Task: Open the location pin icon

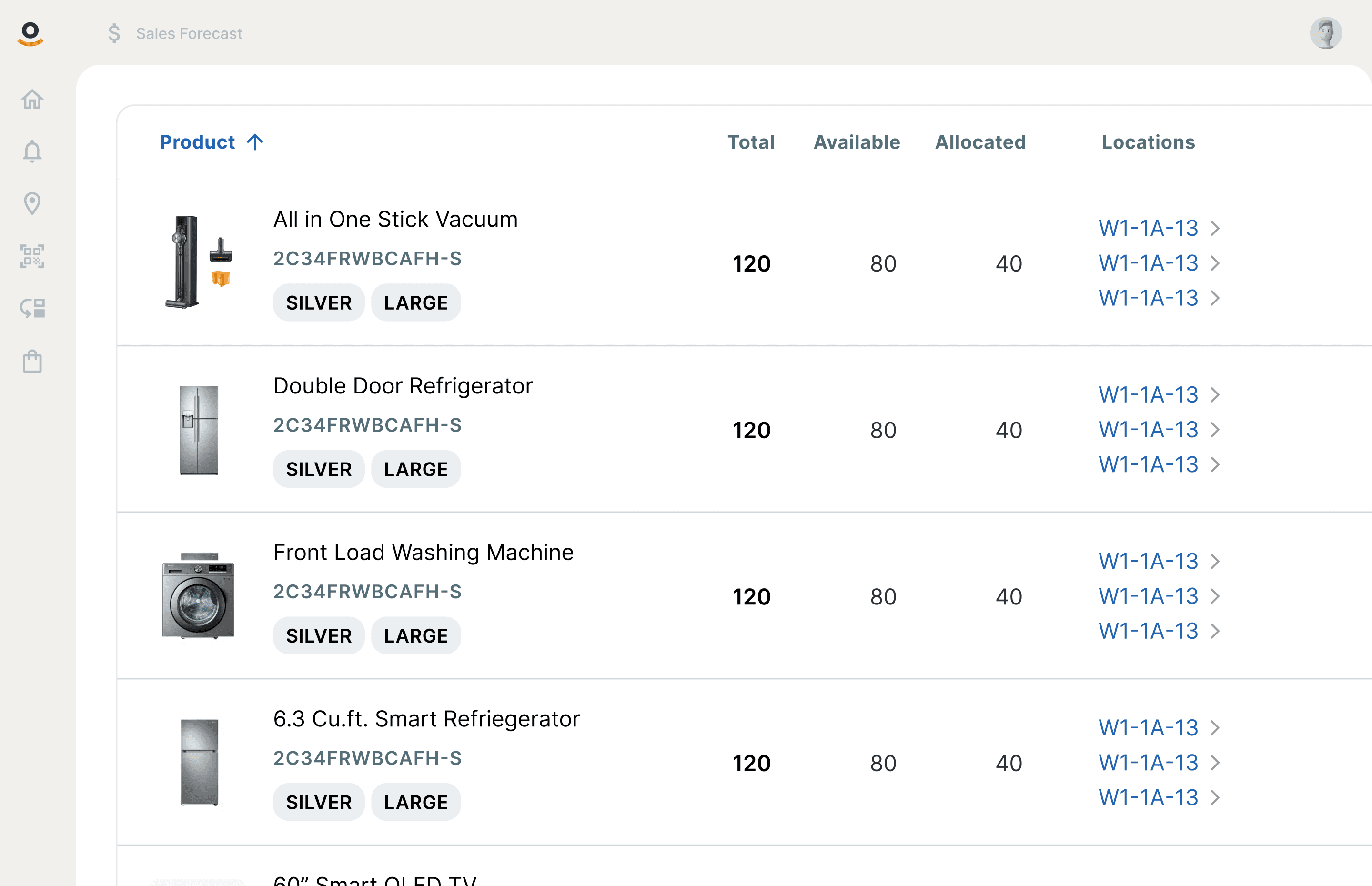Action: click(x=32, y=204)
